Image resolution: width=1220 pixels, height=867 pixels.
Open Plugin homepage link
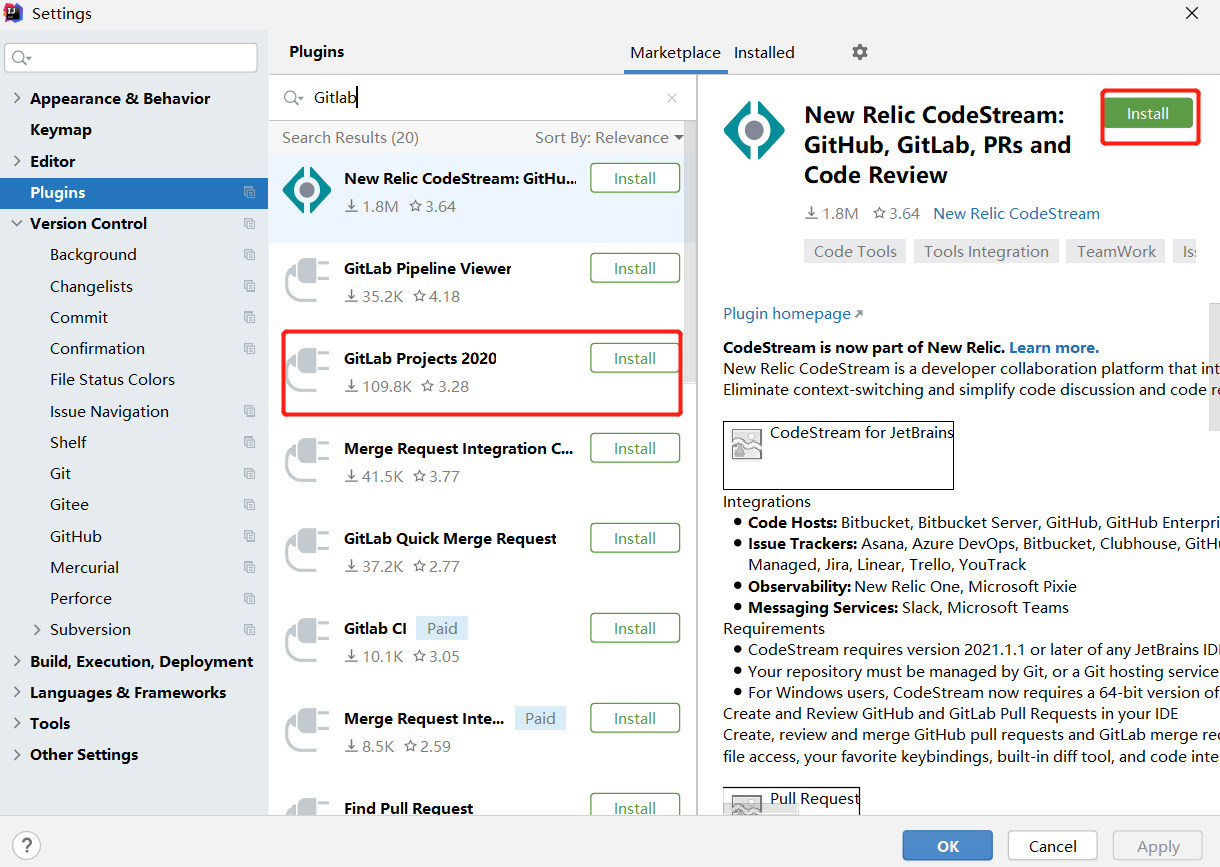click(x=793, y=313)
